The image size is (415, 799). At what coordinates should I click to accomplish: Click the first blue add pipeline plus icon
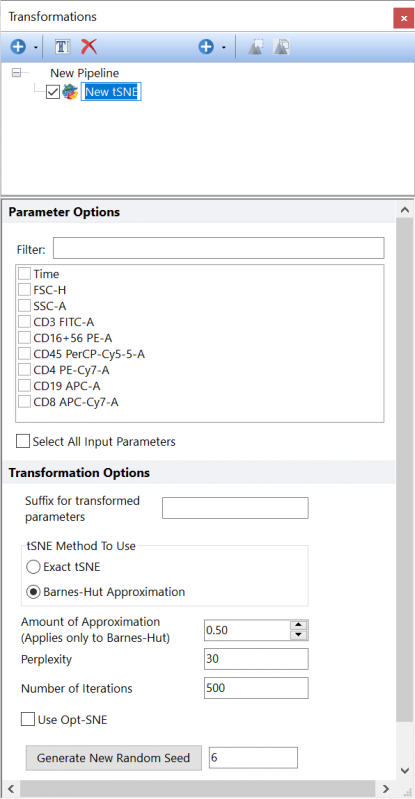click(x=18, y=47)
